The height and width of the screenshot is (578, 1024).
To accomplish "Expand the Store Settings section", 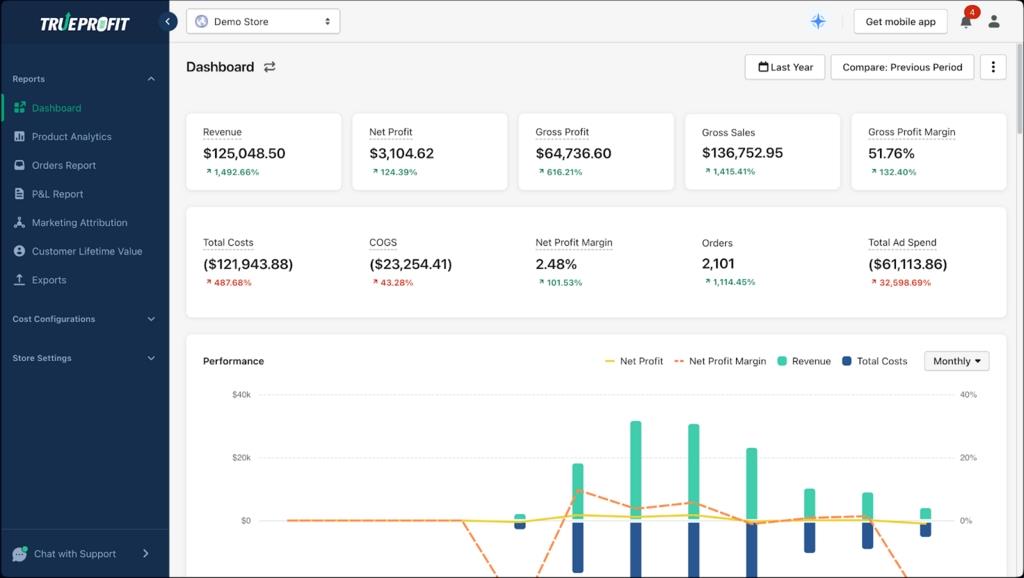I will 84,358.
